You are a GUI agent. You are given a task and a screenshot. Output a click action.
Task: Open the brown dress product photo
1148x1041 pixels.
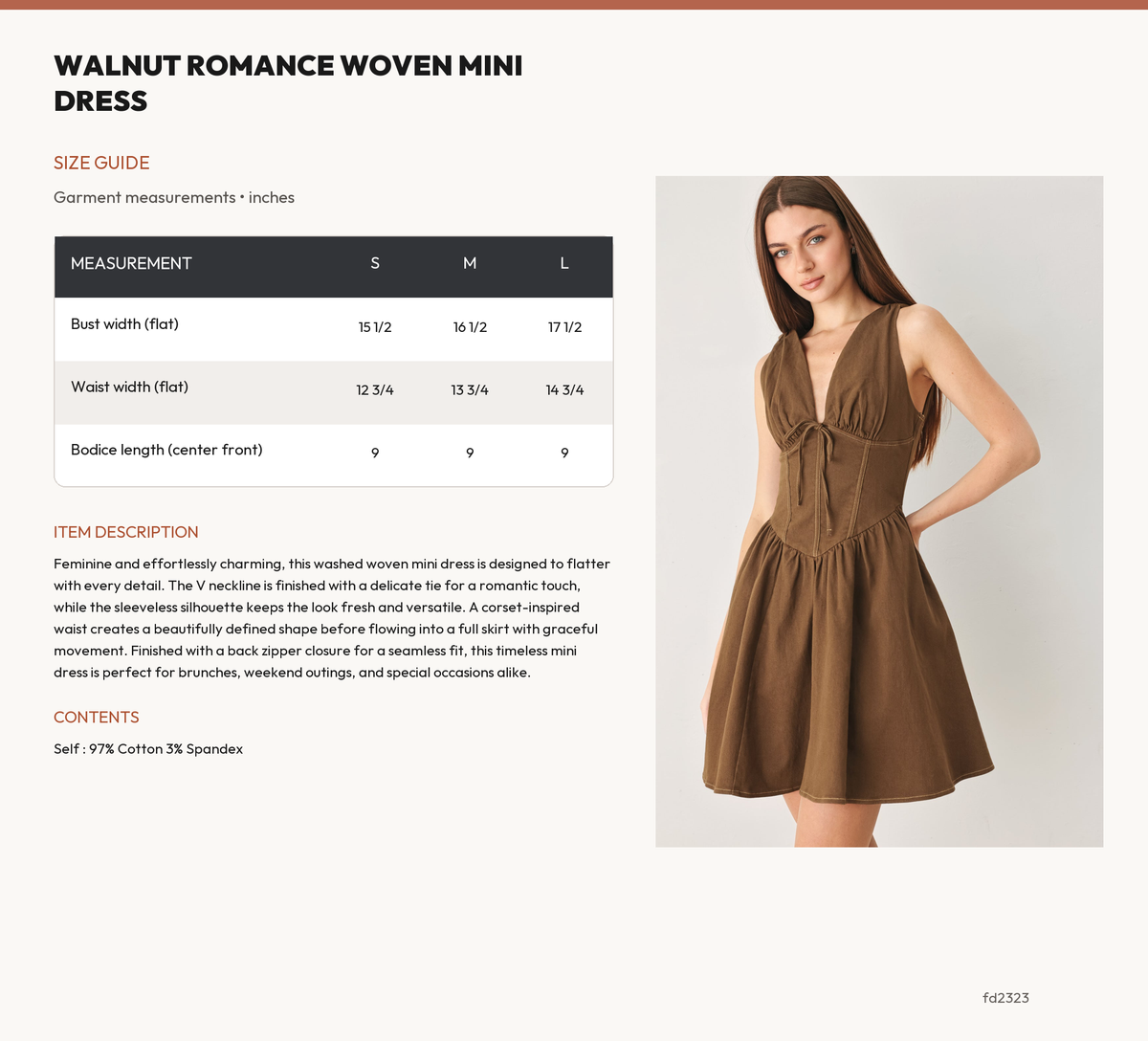[x=879, y=511]
